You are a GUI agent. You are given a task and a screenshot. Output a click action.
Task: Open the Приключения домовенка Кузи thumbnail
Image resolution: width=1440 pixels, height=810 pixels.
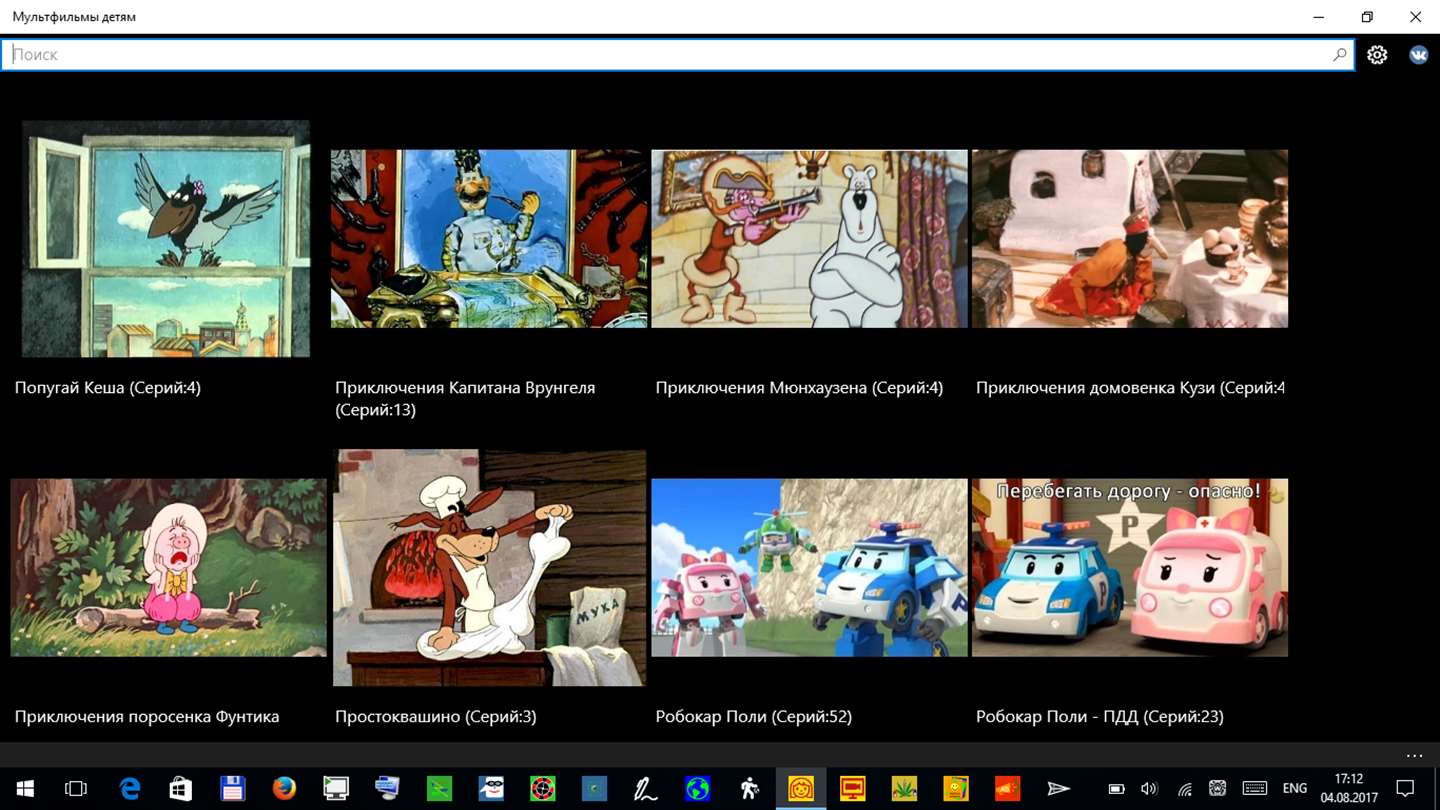(1130, 239)
